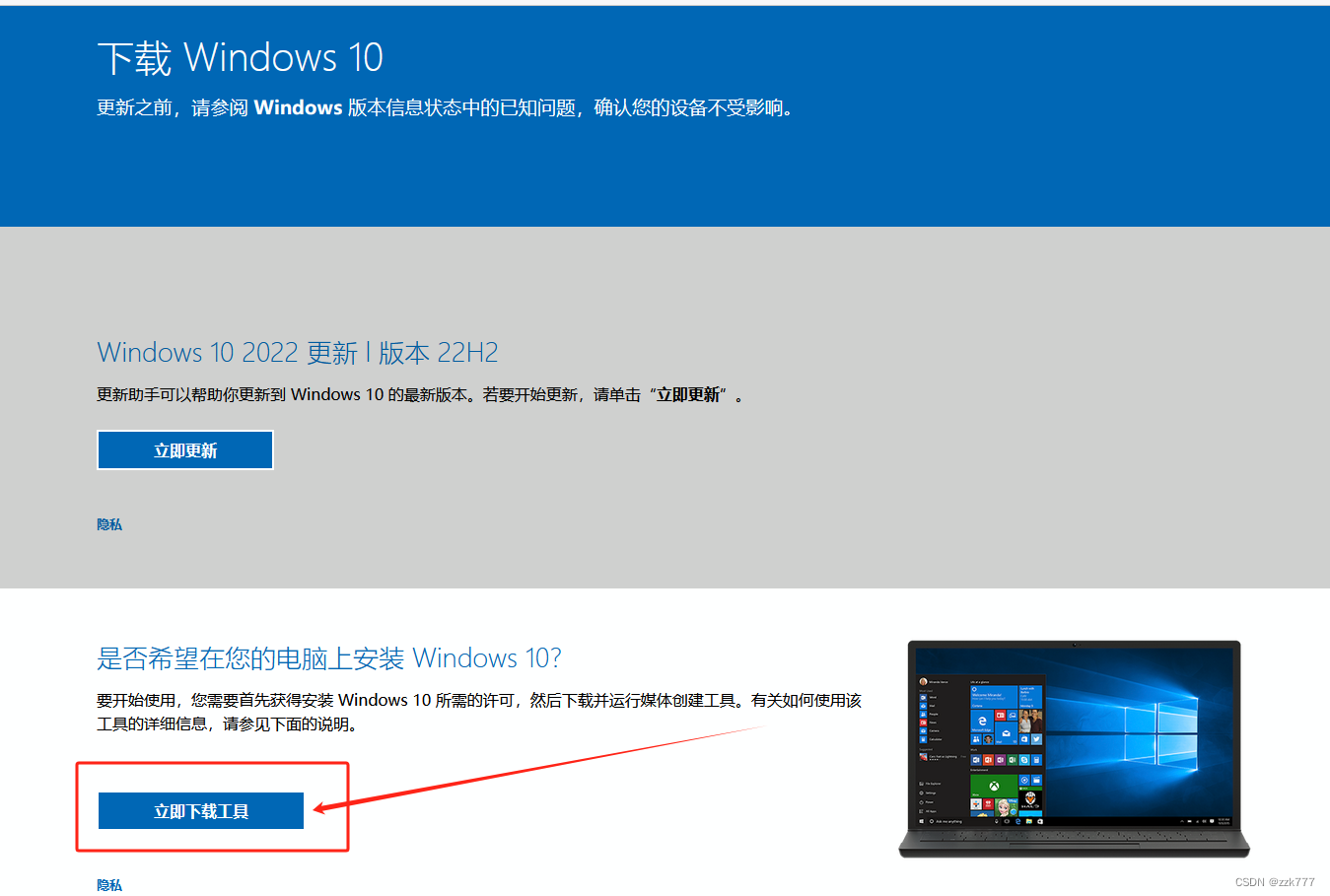The width and height of the screenshot is (1330, 896).
Task: Click the Mail envelope tile in laptop image
Action: [x=1007, y=733]
